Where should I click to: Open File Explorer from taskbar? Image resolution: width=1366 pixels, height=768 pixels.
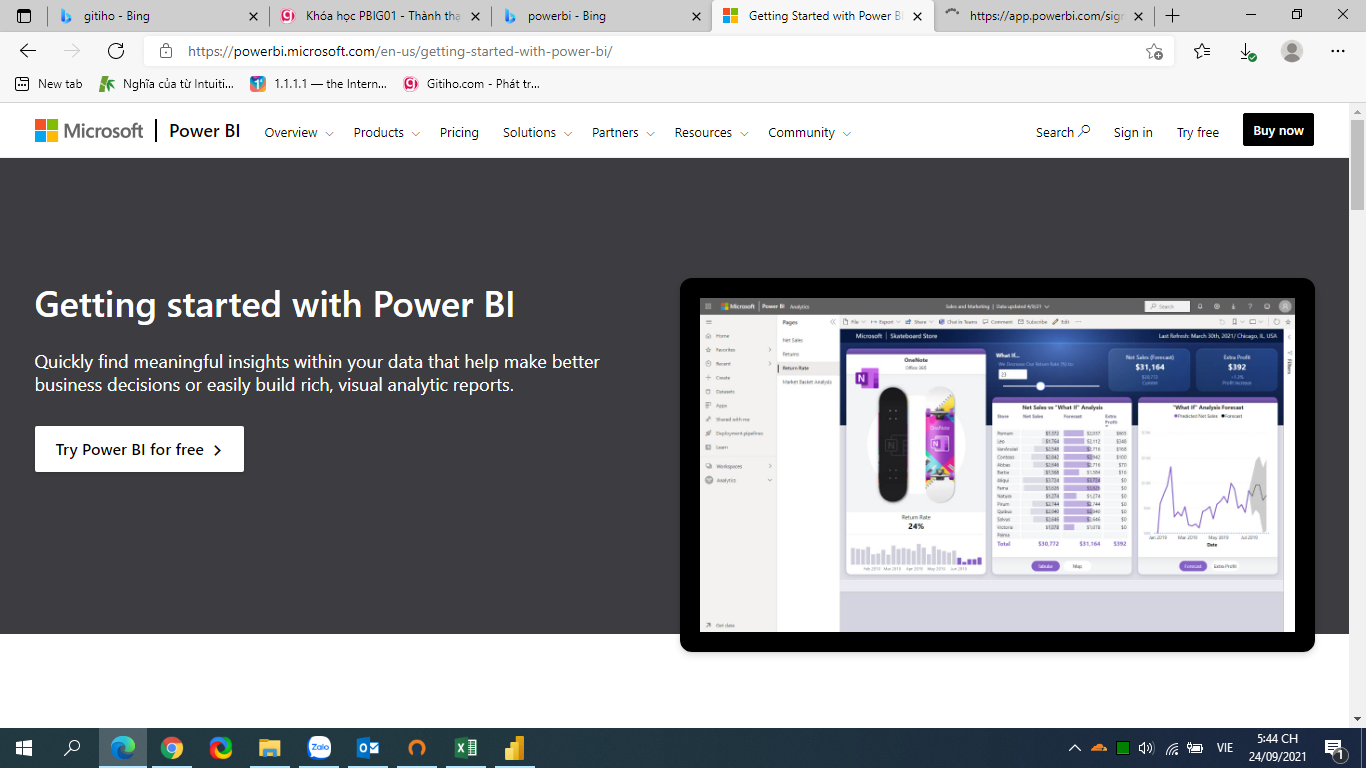(x=270, y=748)
